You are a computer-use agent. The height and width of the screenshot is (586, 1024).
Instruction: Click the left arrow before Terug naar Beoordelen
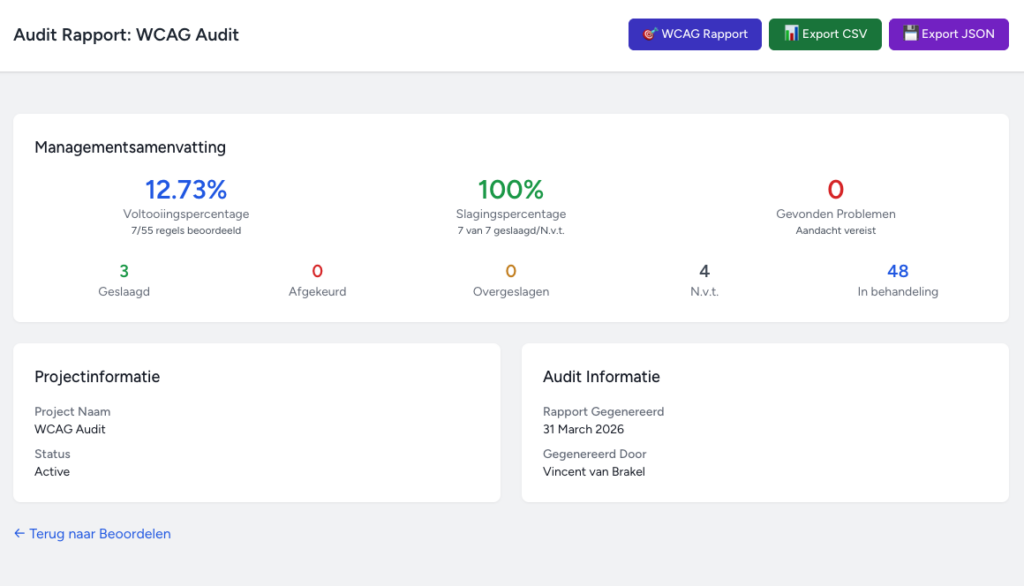[x=19, y=534]
